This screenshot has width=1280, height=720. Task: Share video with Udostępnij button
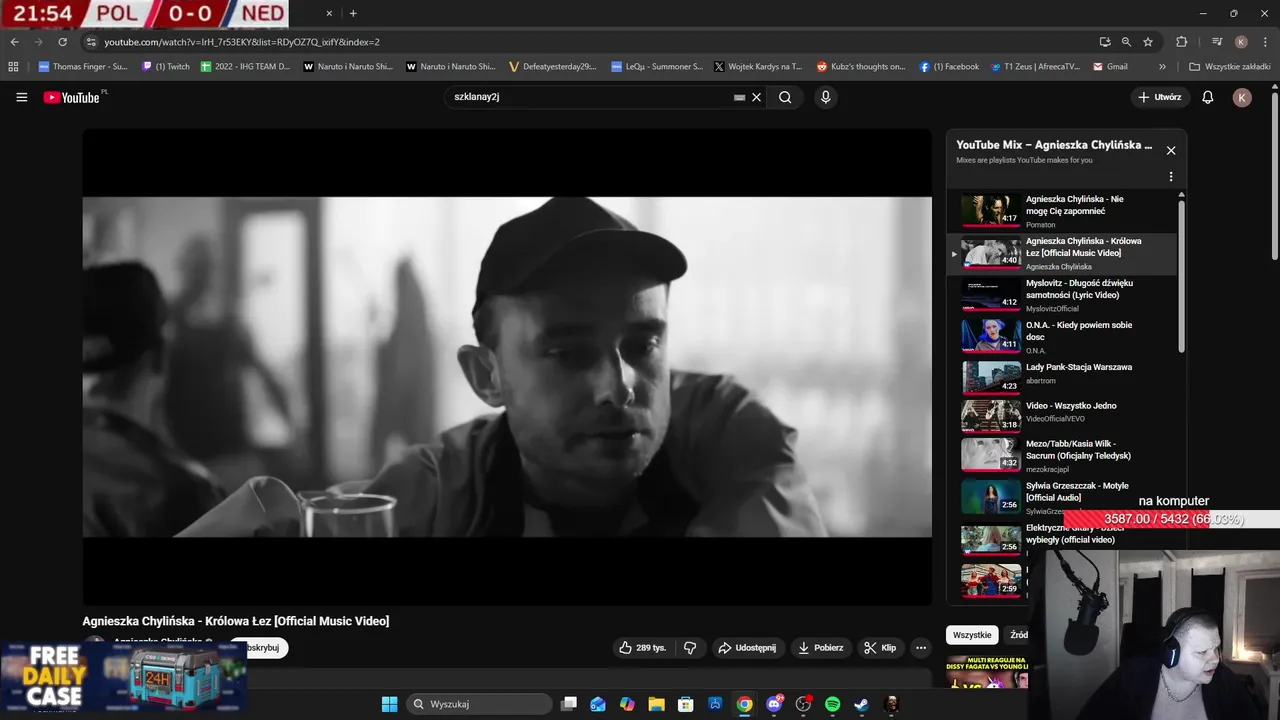[747, 648]
